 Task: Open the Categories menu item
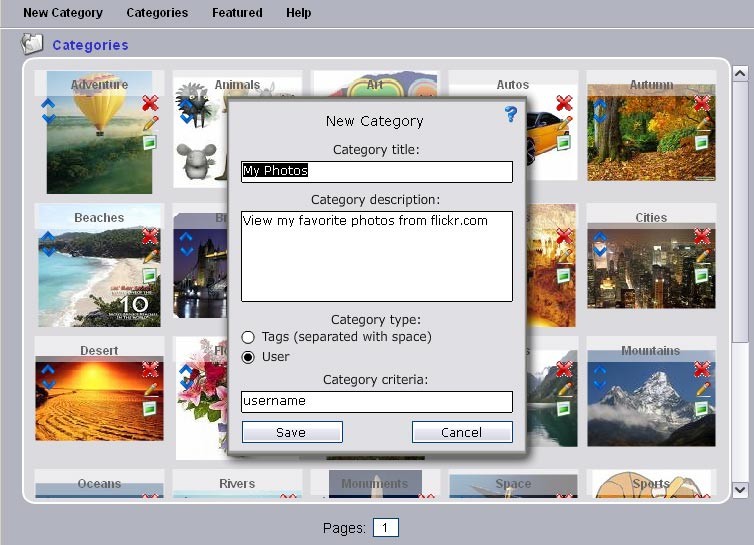point(157,13)
